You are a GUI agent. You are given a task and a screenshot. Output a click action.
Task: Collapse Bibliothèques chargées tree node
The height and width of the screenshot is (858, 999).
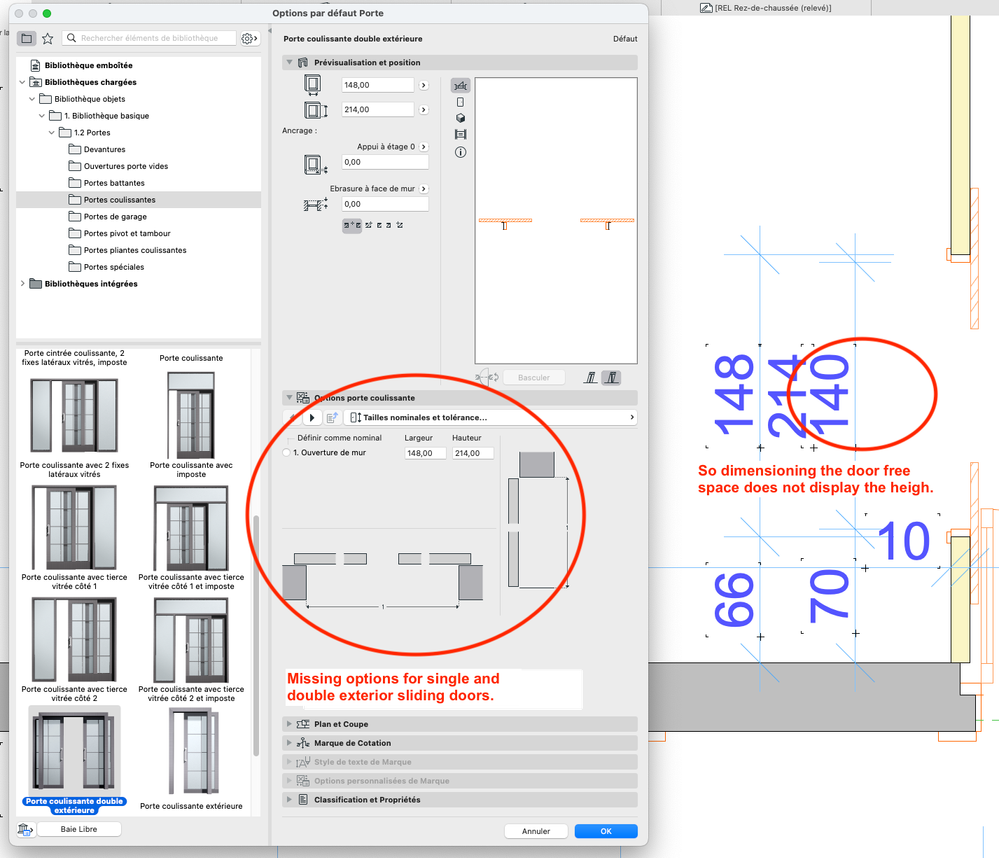click(22, 82)
